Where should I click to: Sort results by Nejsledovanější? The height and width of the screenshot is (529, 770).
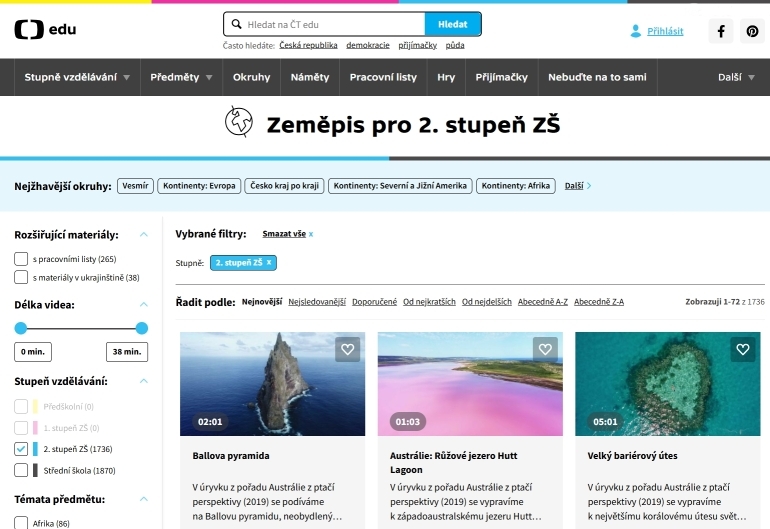[x=317, y=302]
